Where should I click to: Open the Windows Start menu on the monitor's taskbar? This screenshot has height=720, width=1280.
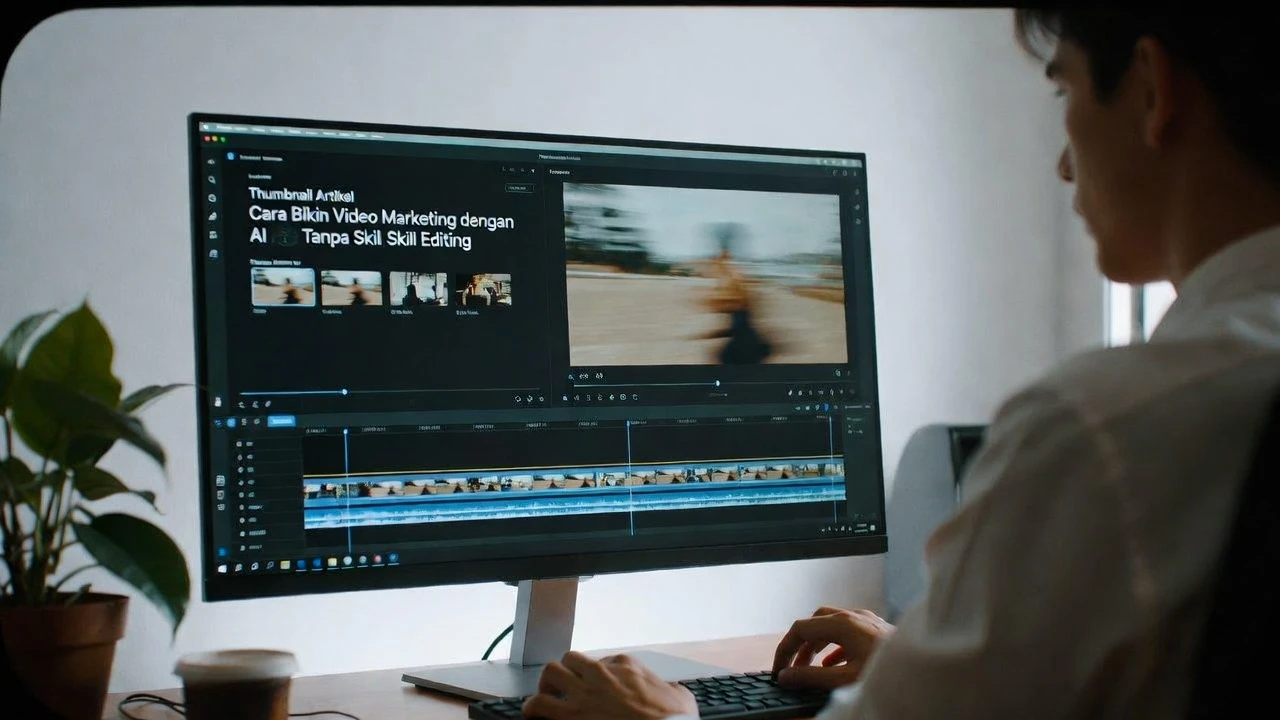(222, 568)
